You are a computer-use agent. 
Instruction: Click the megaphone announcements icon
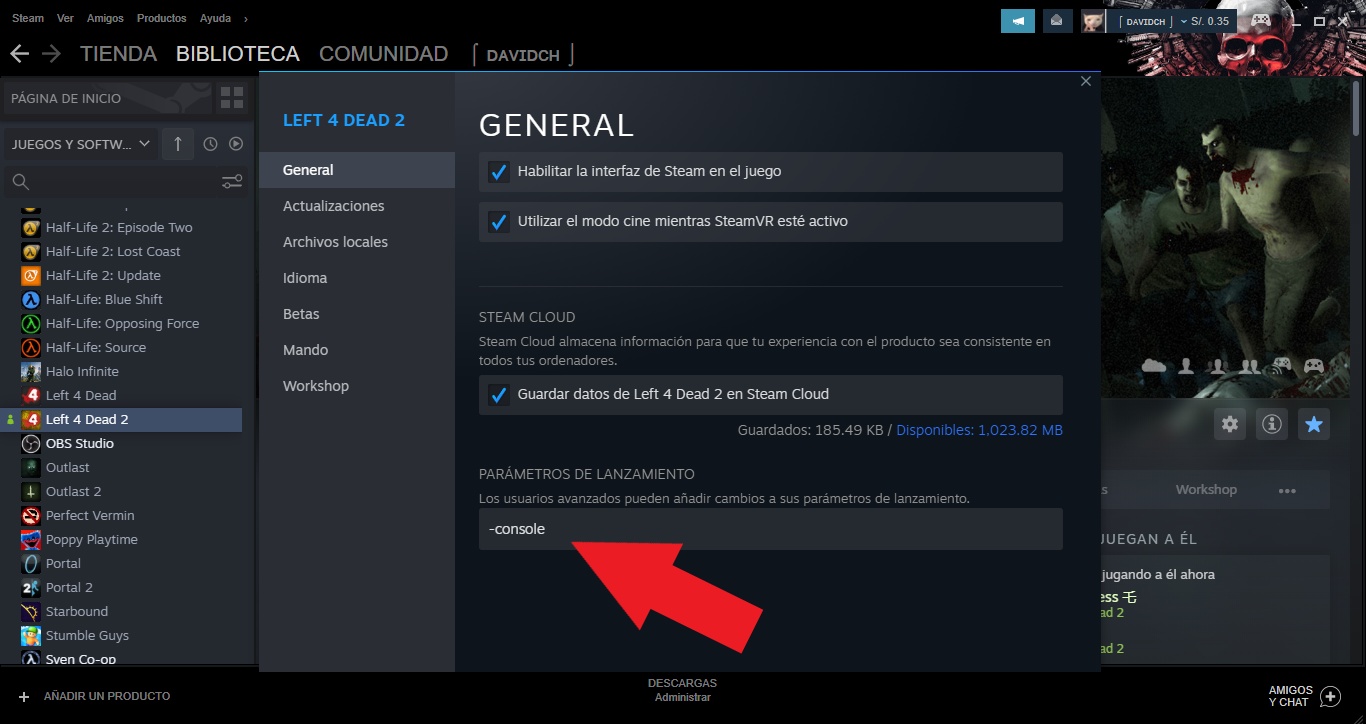point(1018,20)
